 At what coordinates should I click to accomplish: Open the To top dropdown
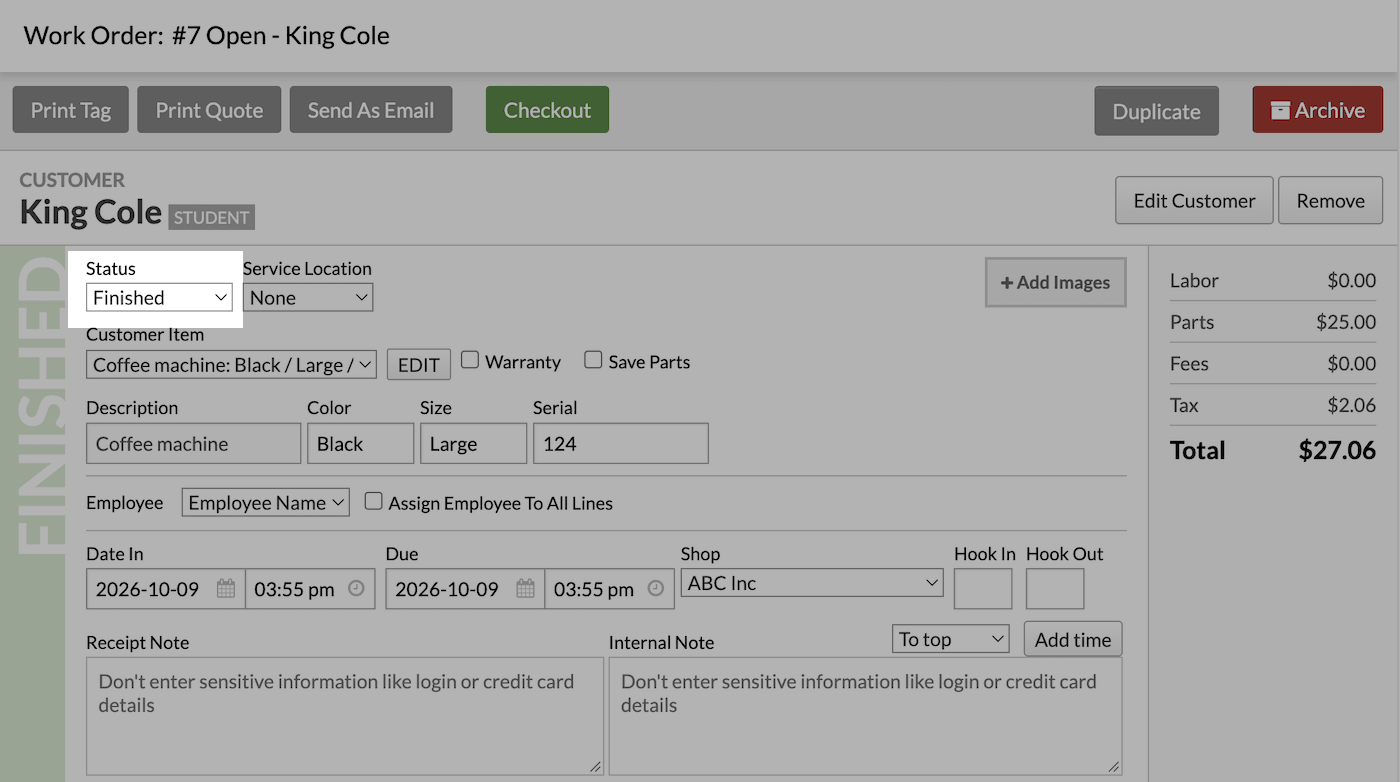[951, 639]
